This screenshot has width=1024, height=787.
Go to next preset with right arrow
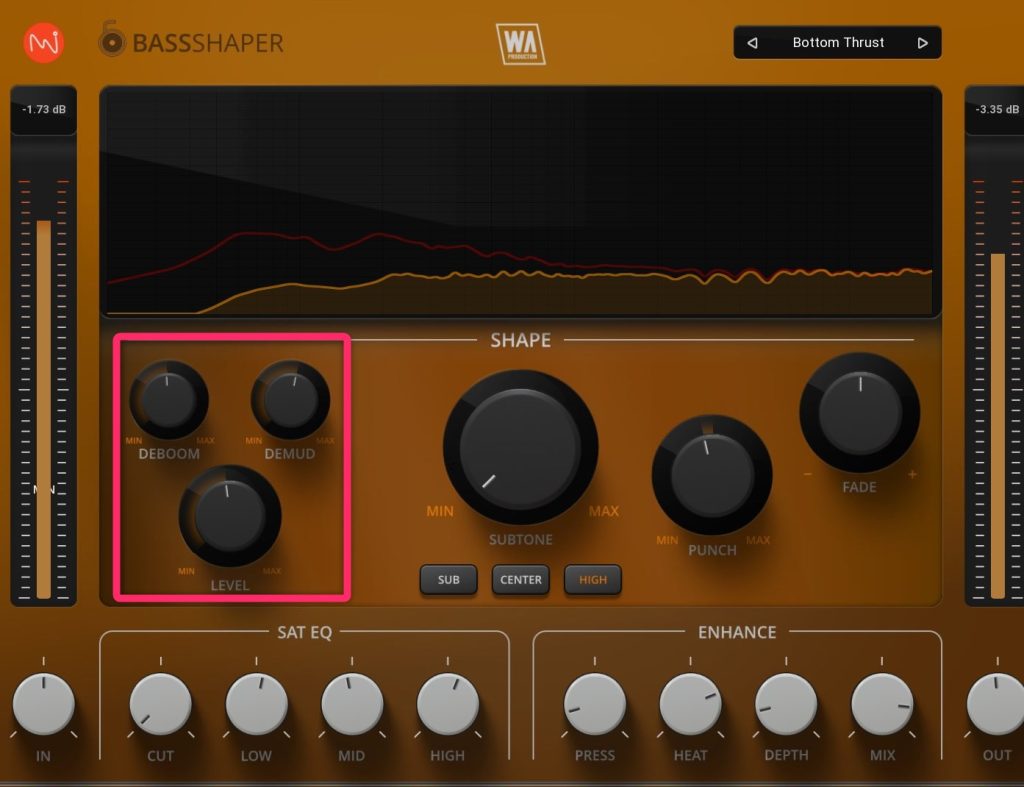[x=922, y=43]
